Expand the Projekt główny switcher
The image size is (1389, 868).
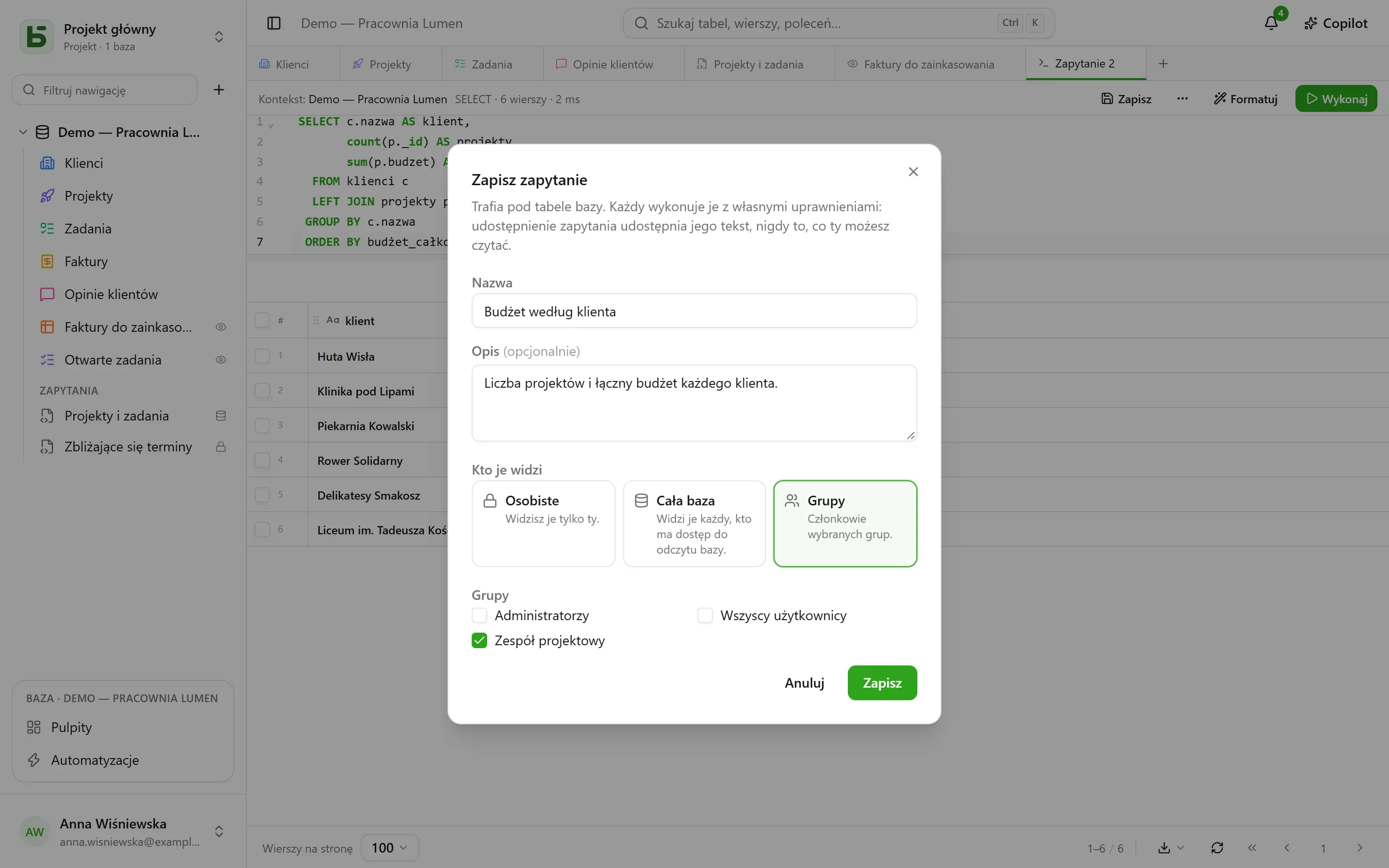coord(218,37)
